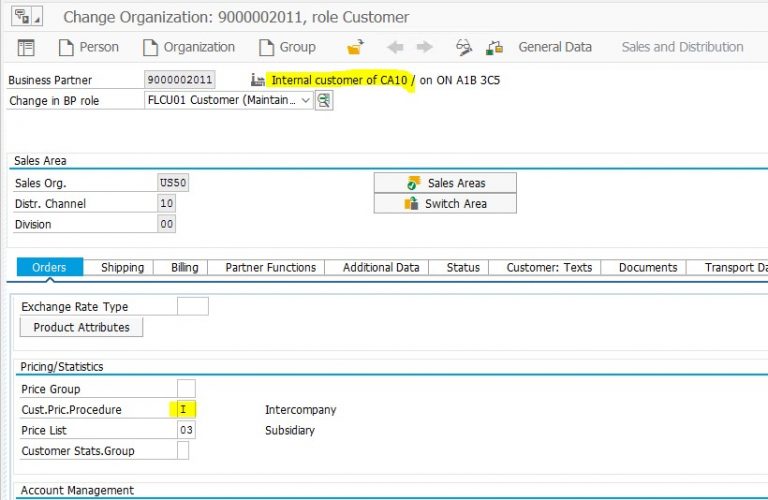Viewport: 768px width, 500px height.
Task: Click the check/relationships icon beside glasses
Action: pos(494,47)
